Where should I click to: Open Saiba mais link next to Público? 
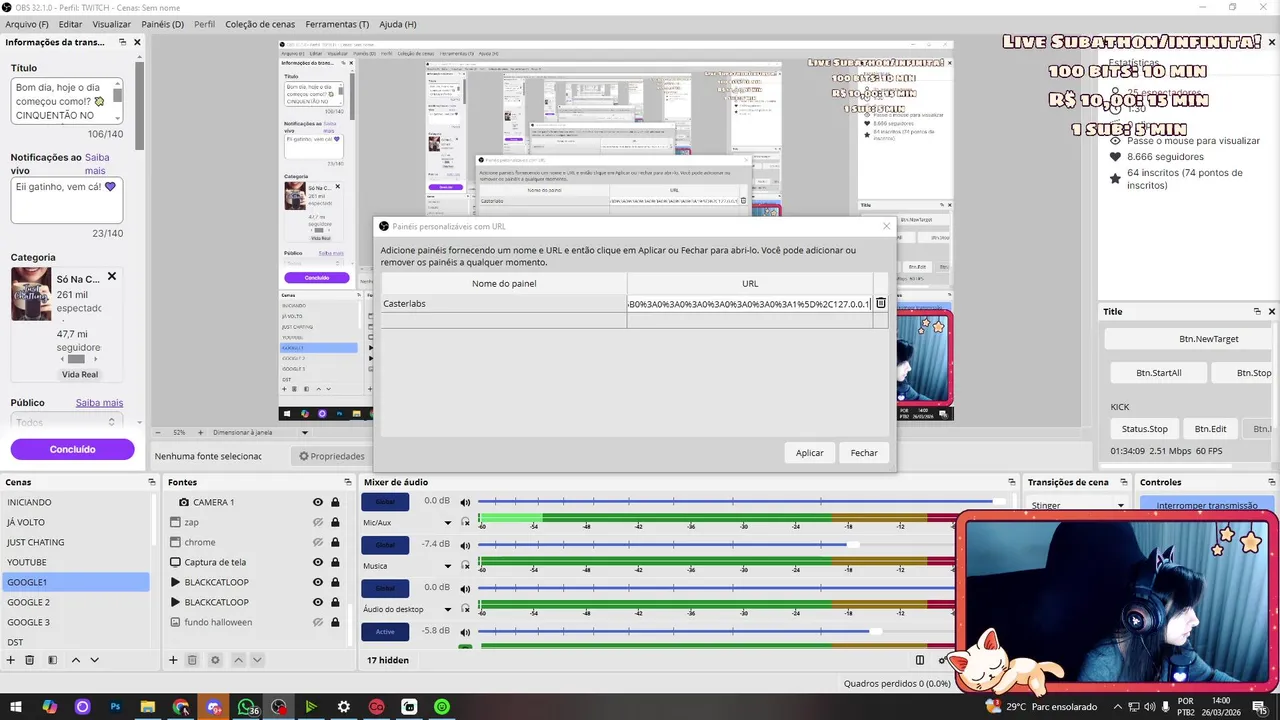(x=99, y=403)
